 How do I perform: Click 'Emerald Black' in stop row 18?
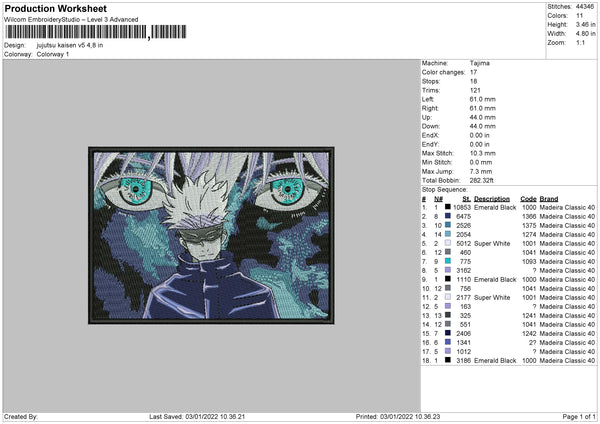tap(495, 360)
